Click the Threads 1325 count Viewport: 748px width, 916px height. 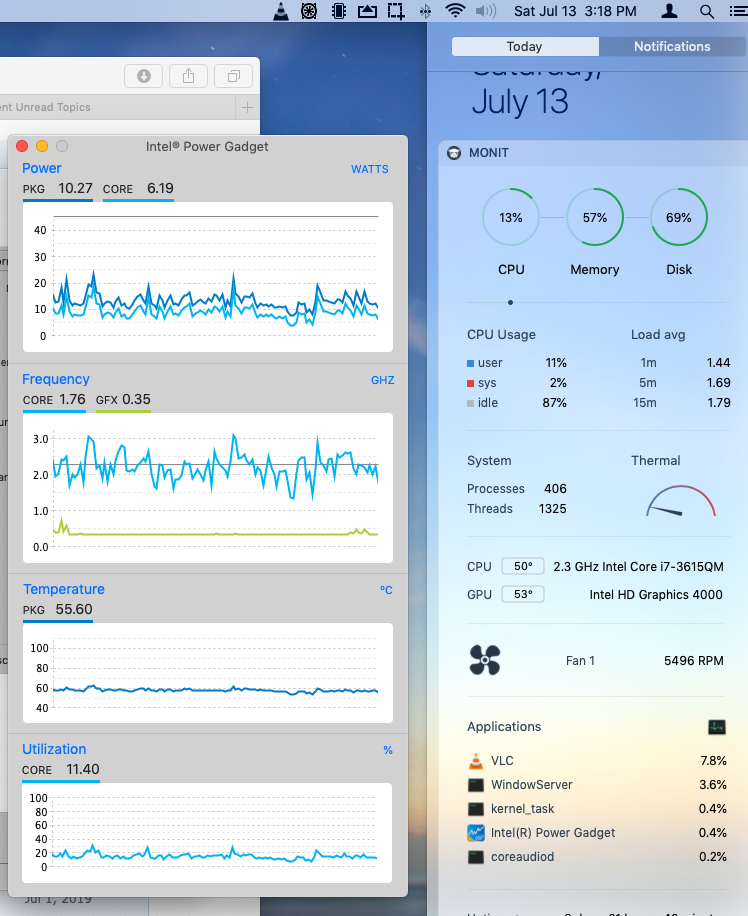[517, 509]
